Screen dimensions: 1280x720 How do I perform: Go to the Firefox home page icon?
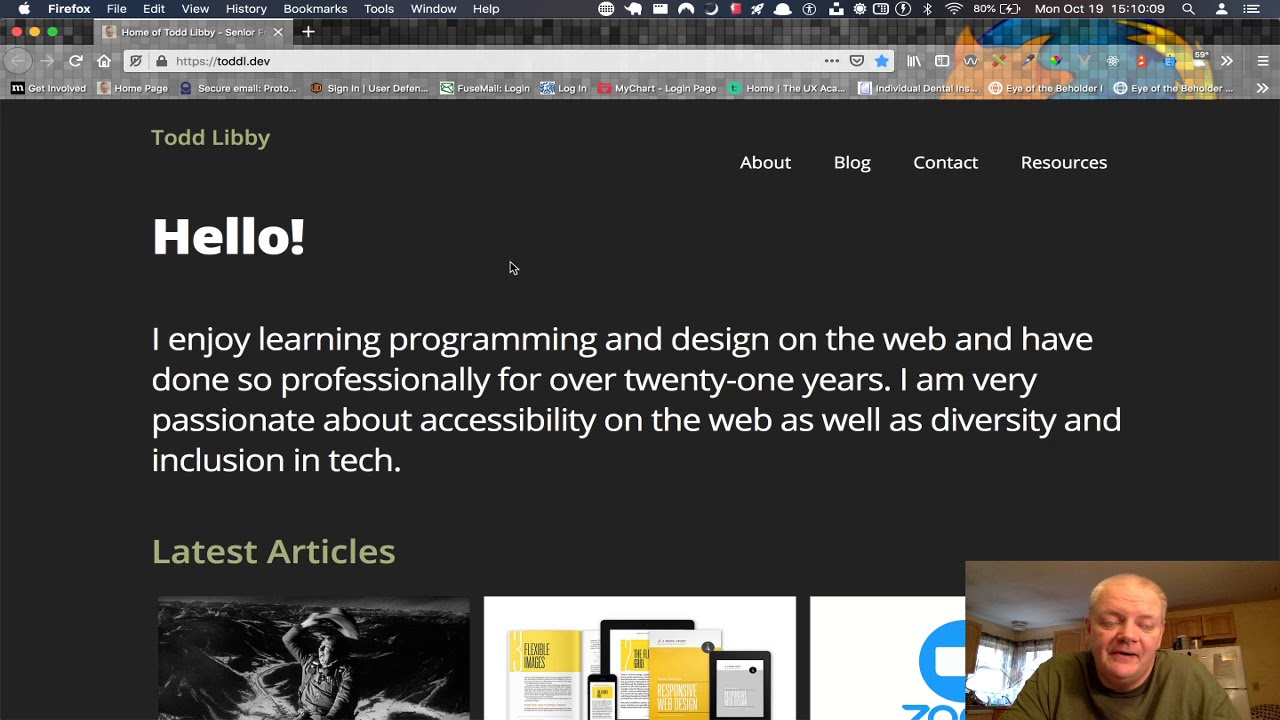click(x=104, y=61)
